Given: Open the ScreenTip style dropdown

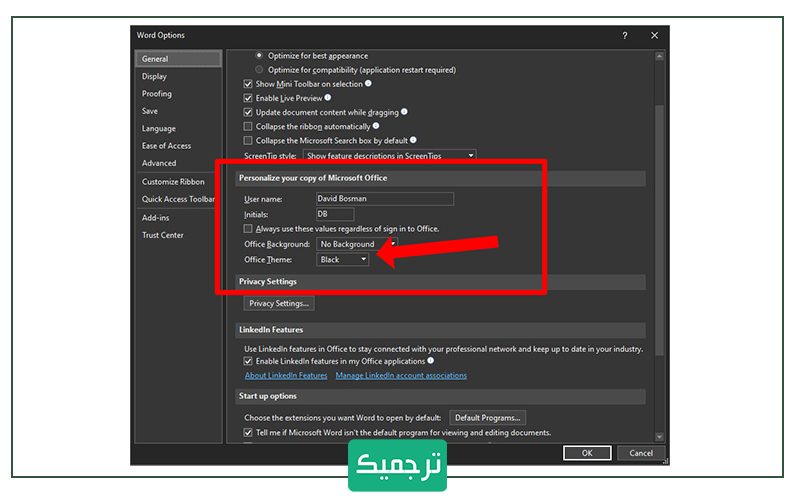Looking at the screenshot, I should point(390,155).
